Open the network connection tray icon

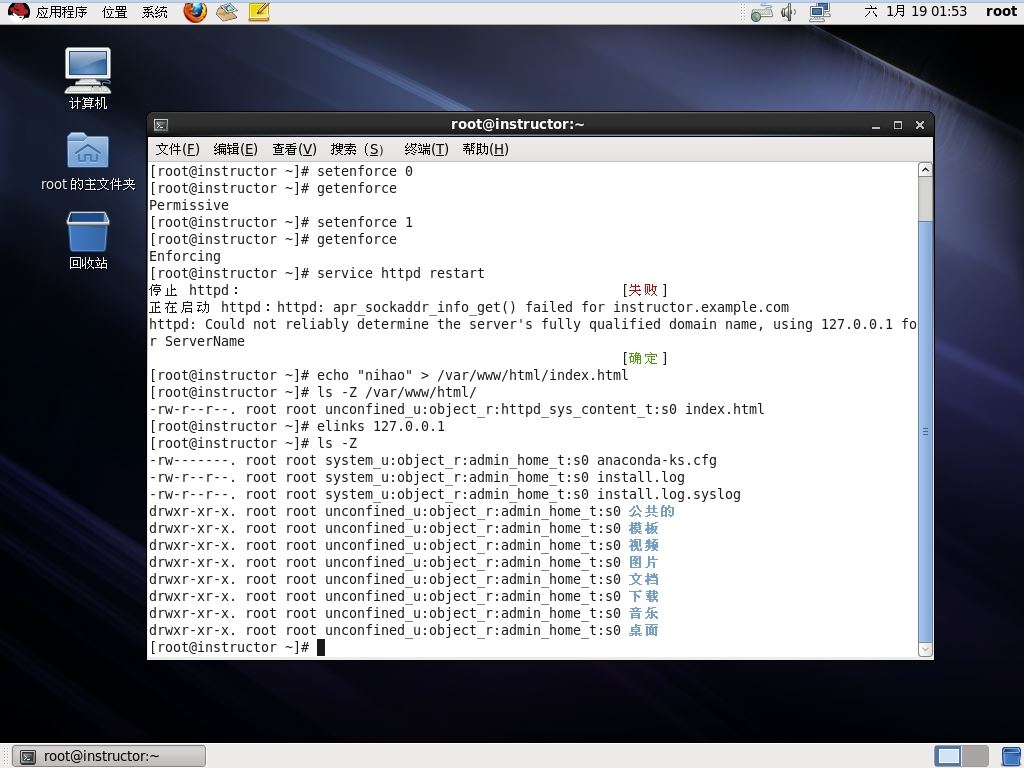[x=761, y=12]
